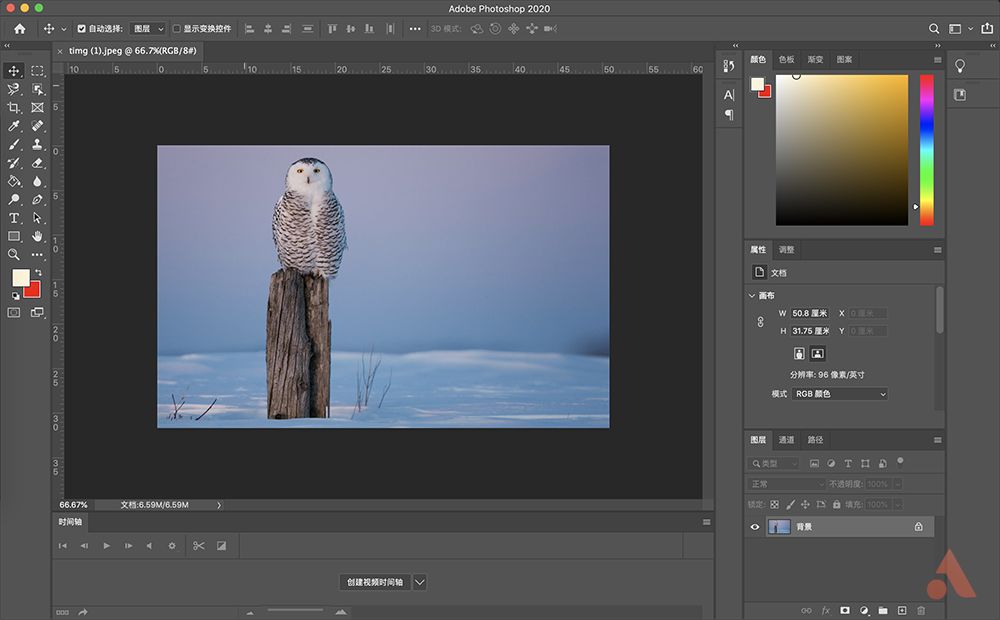Open the 图层 auto-select dropdown
Screen dimensions: 1000x620
(147, 29)
